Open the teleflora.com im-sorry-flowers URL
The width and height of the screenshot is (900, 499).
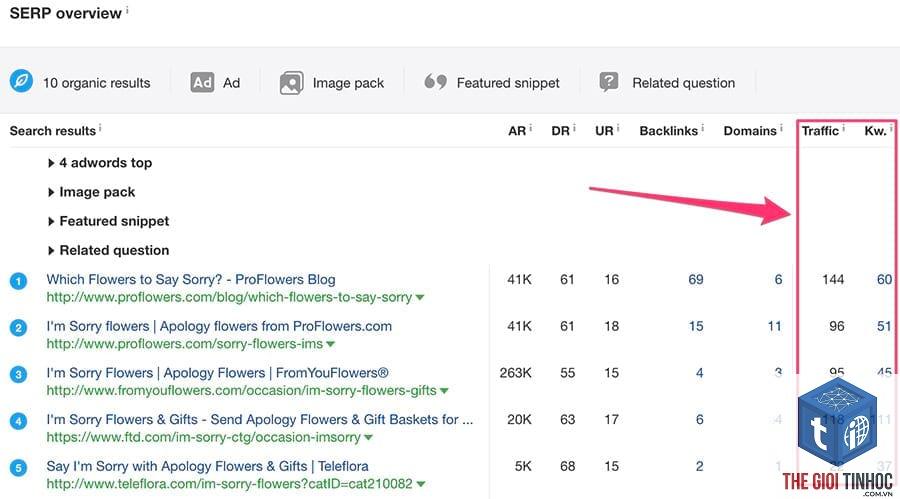(230, 484)
